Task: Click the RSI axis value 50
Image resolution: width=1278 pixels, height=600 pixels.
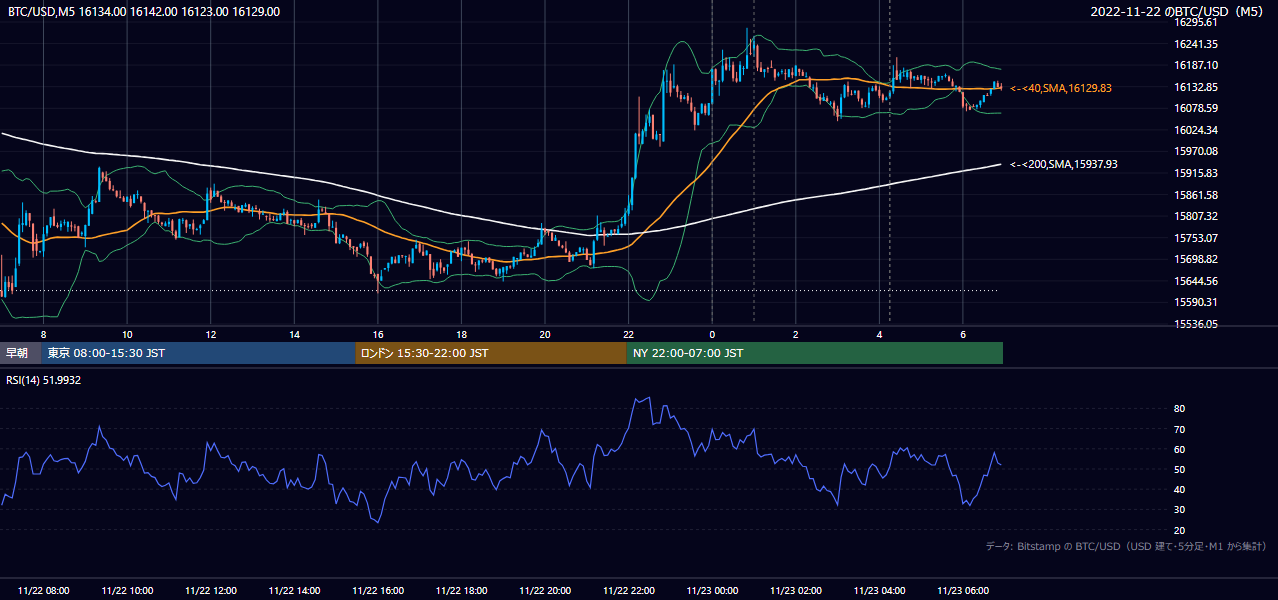Action: (x=1179, y=470)
